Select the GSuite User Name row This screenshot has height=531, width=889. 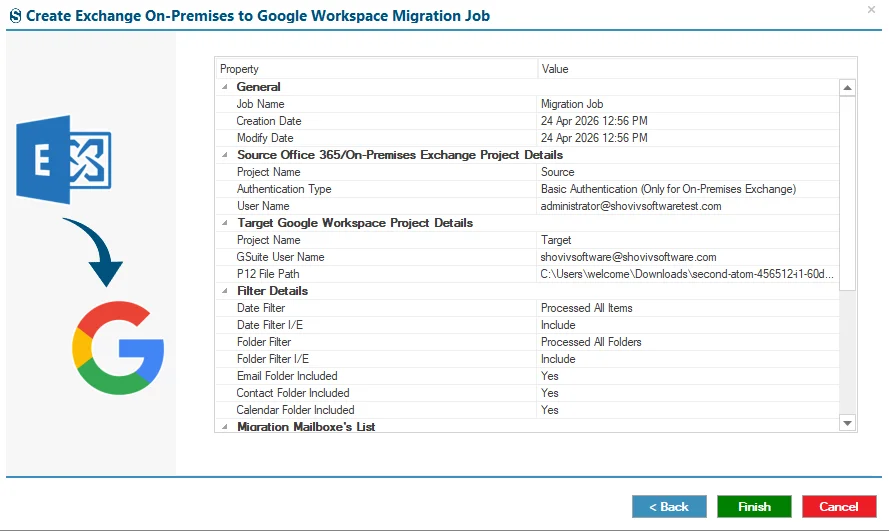pyautogui.click(x=527, y=257)
